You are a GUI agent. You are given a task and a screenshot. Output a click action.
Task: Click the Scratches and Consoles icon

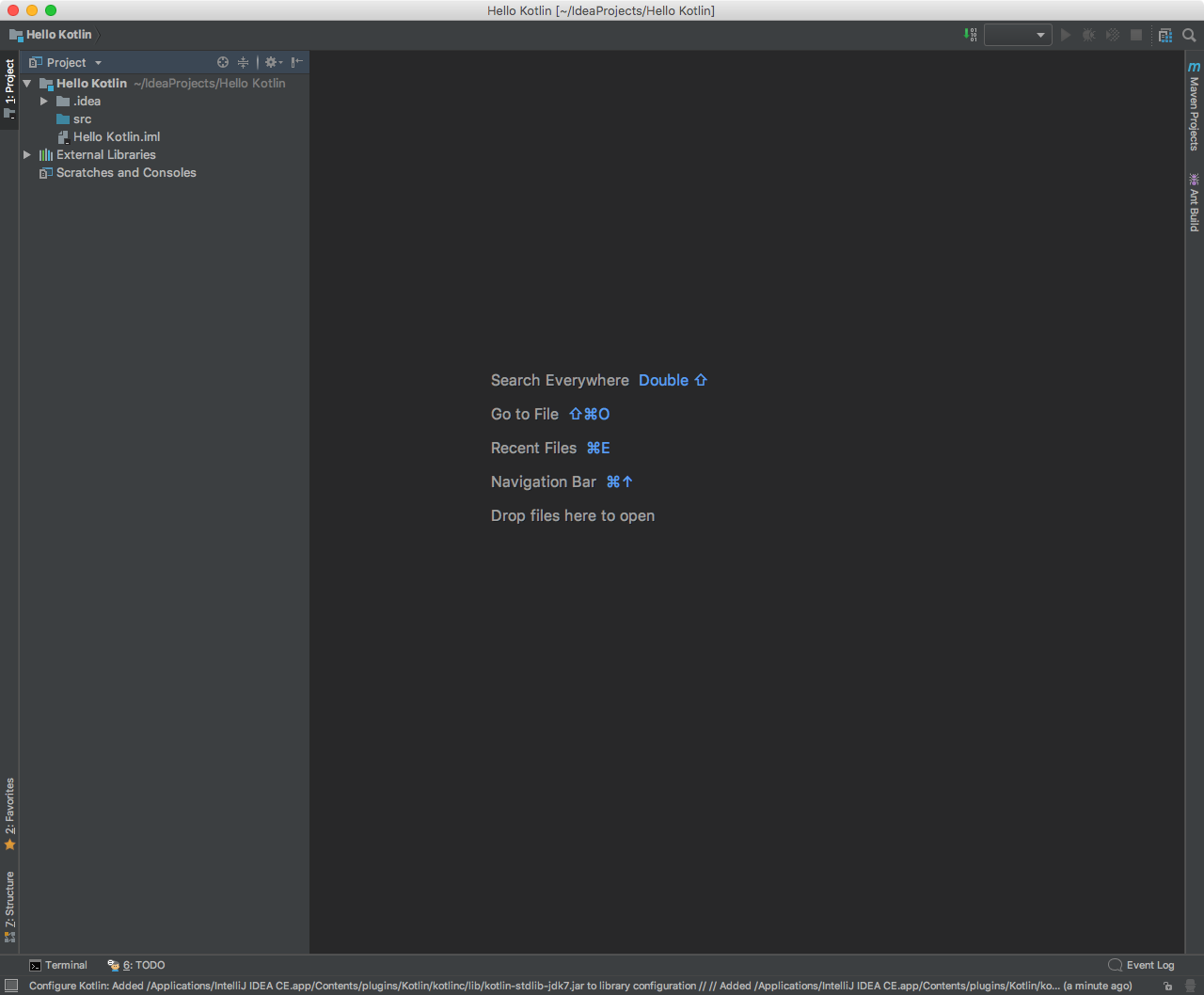45,173
